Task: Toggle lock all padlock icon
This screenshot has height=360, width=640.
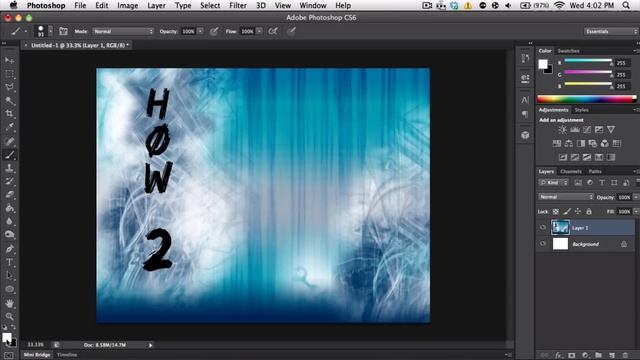Action: [x=589, y=211]
